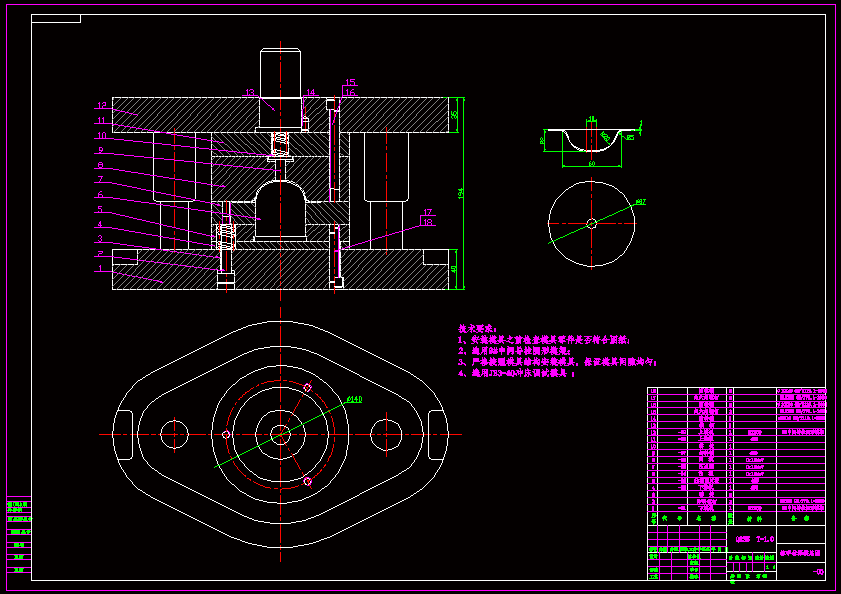Select part balloon label 12 in section view

coord(102,106)
